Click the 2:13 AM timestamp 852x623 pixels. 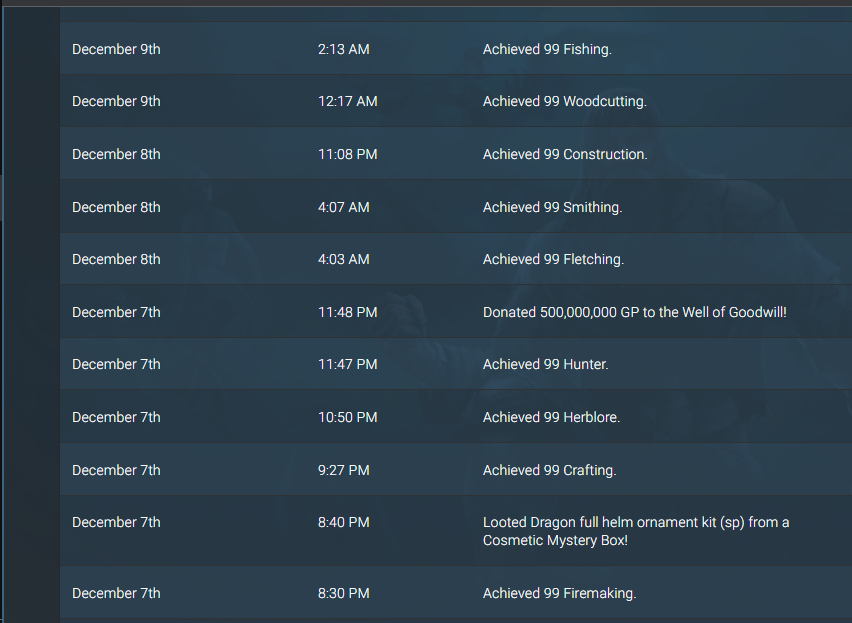(343, 49)
